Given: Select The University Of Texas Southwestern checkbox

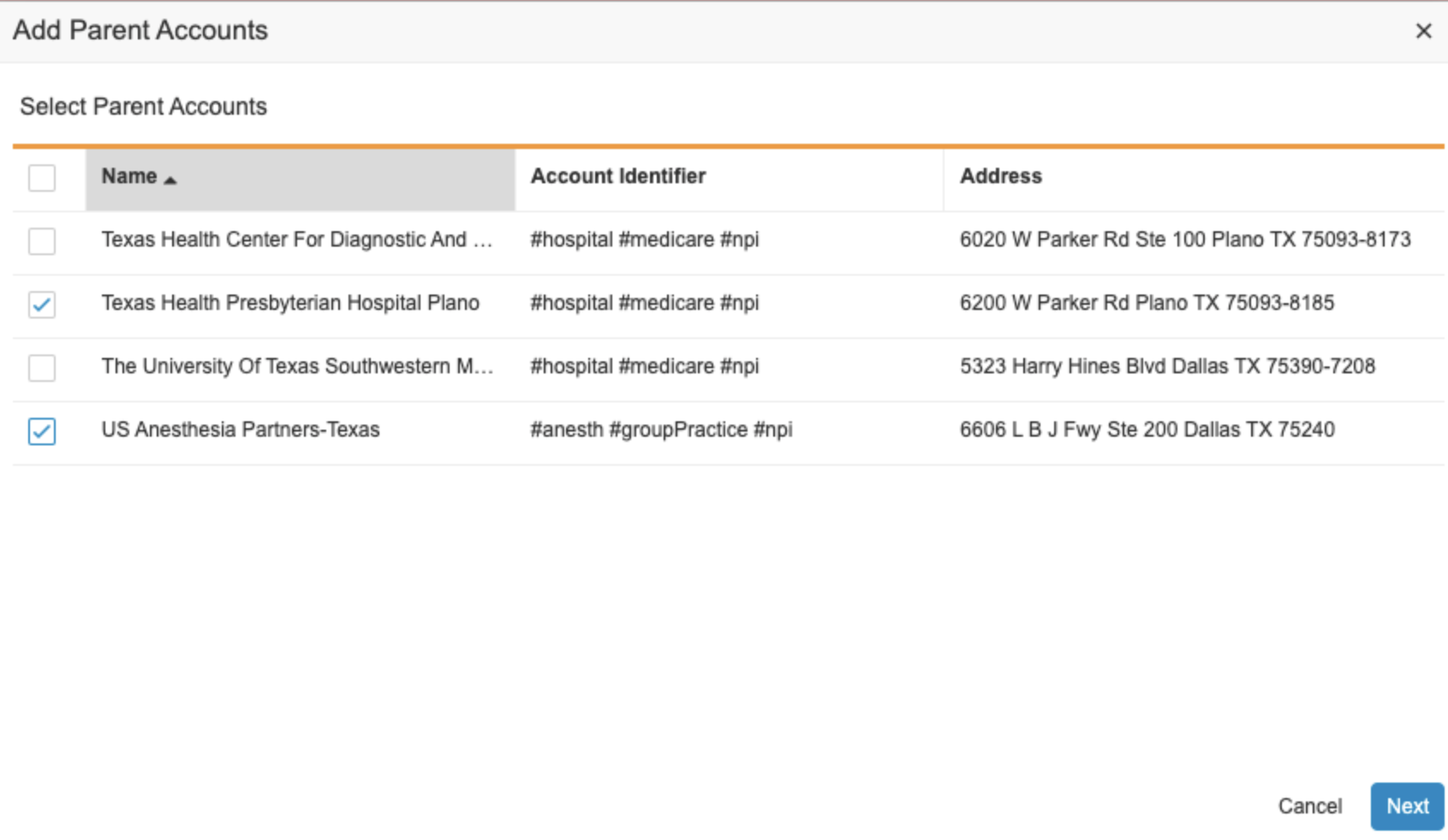Looking at the screenshot, I should (x=42, y=368).
